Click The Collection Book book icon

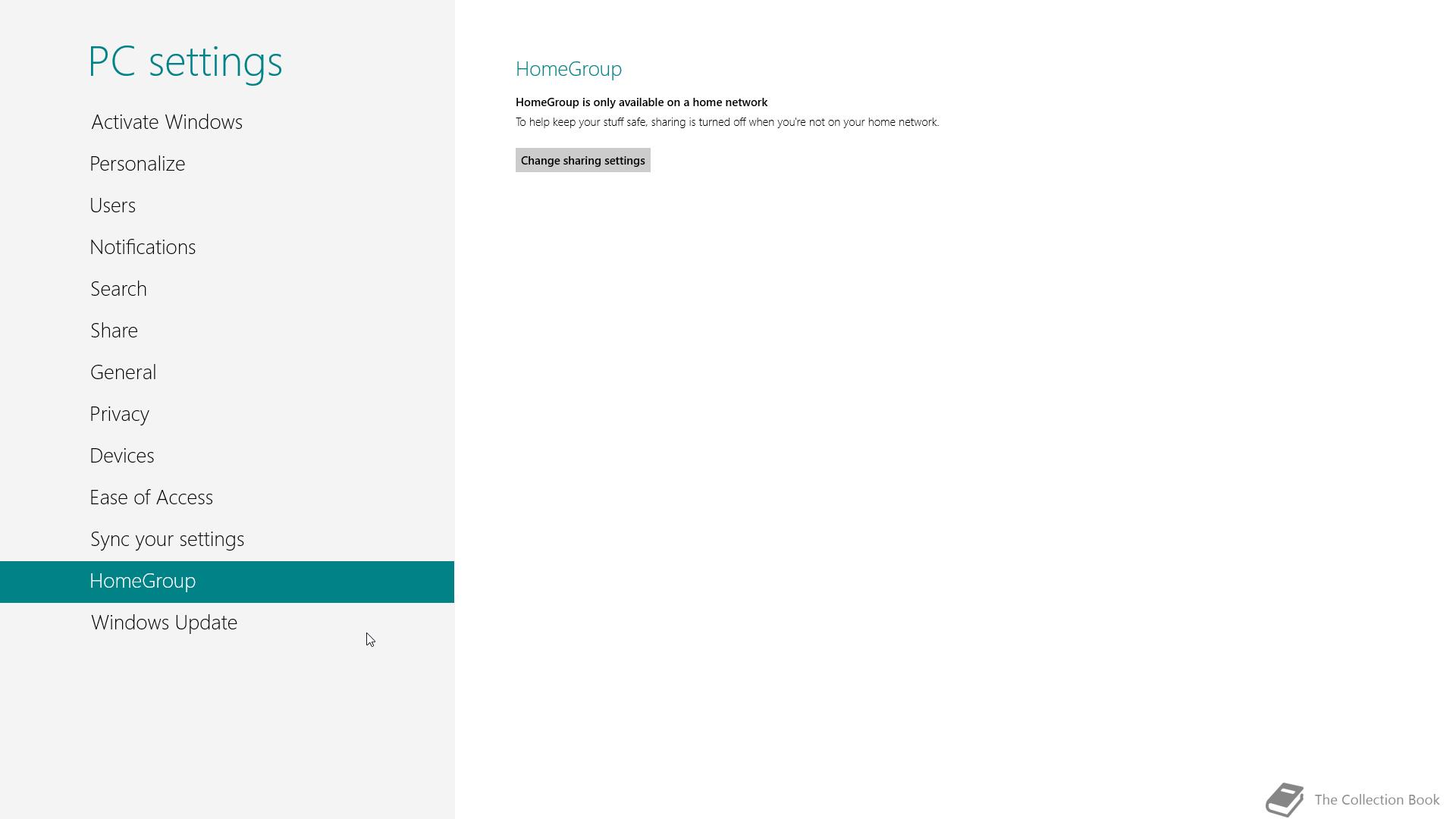(1285, 800)
